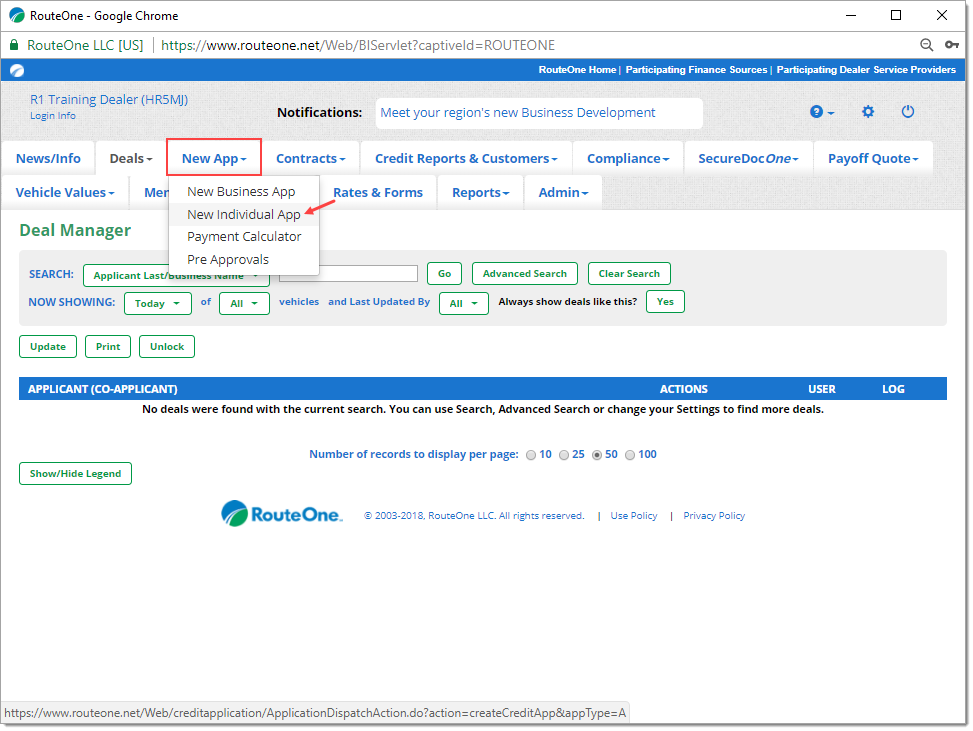Expand Credit Reports & Customers menu

click(x=466, y=159)
